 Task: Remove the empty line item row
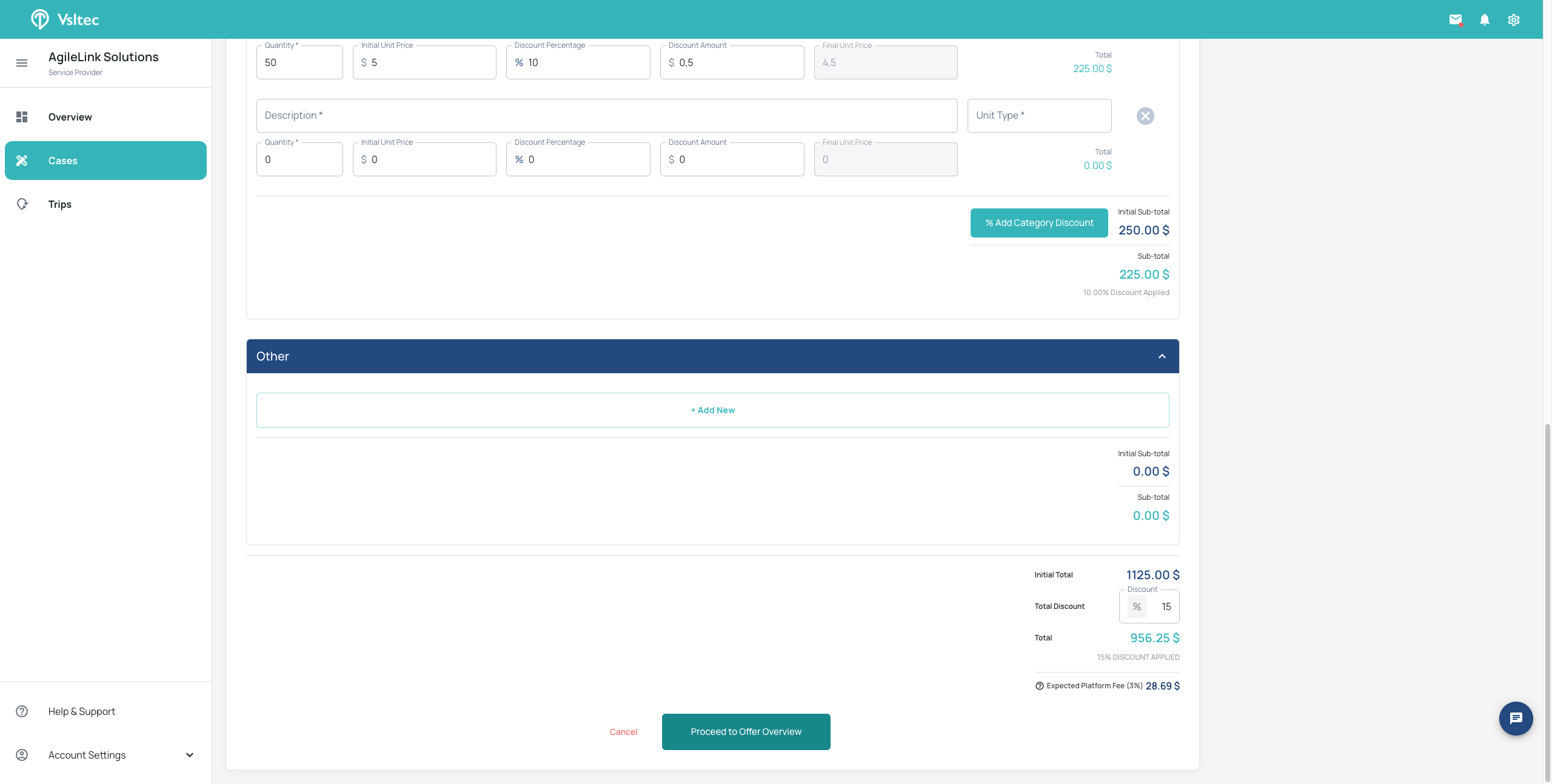click(1145, 116)
